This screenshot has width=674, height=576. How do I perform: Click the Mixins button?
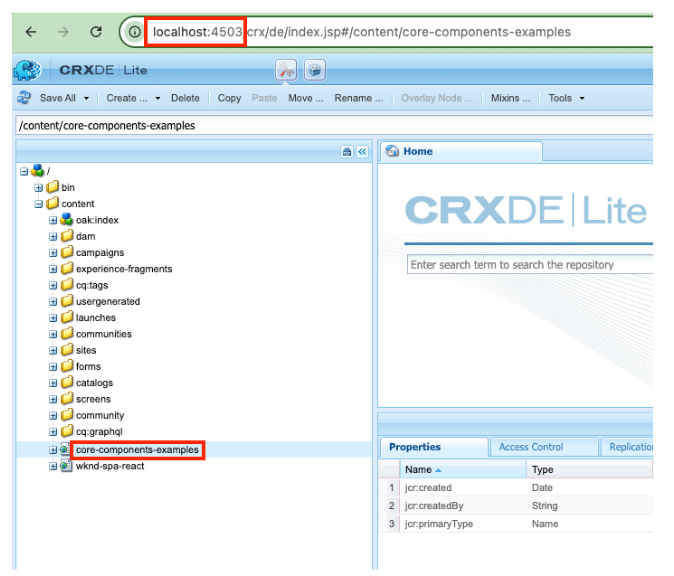tap(510, 98)
